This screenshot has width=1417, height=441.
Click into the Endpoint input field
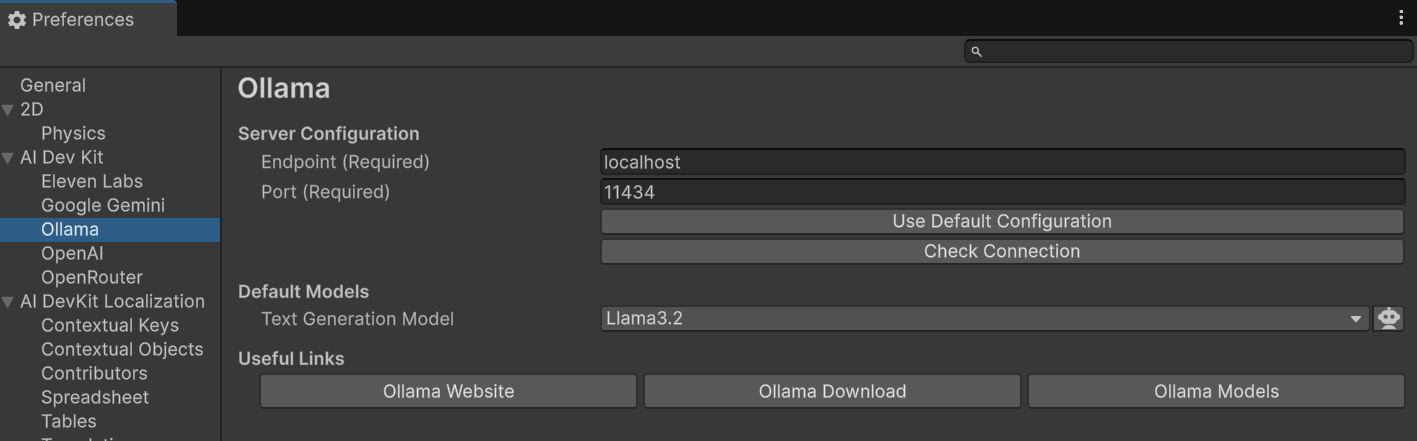tap(1001, 162)
